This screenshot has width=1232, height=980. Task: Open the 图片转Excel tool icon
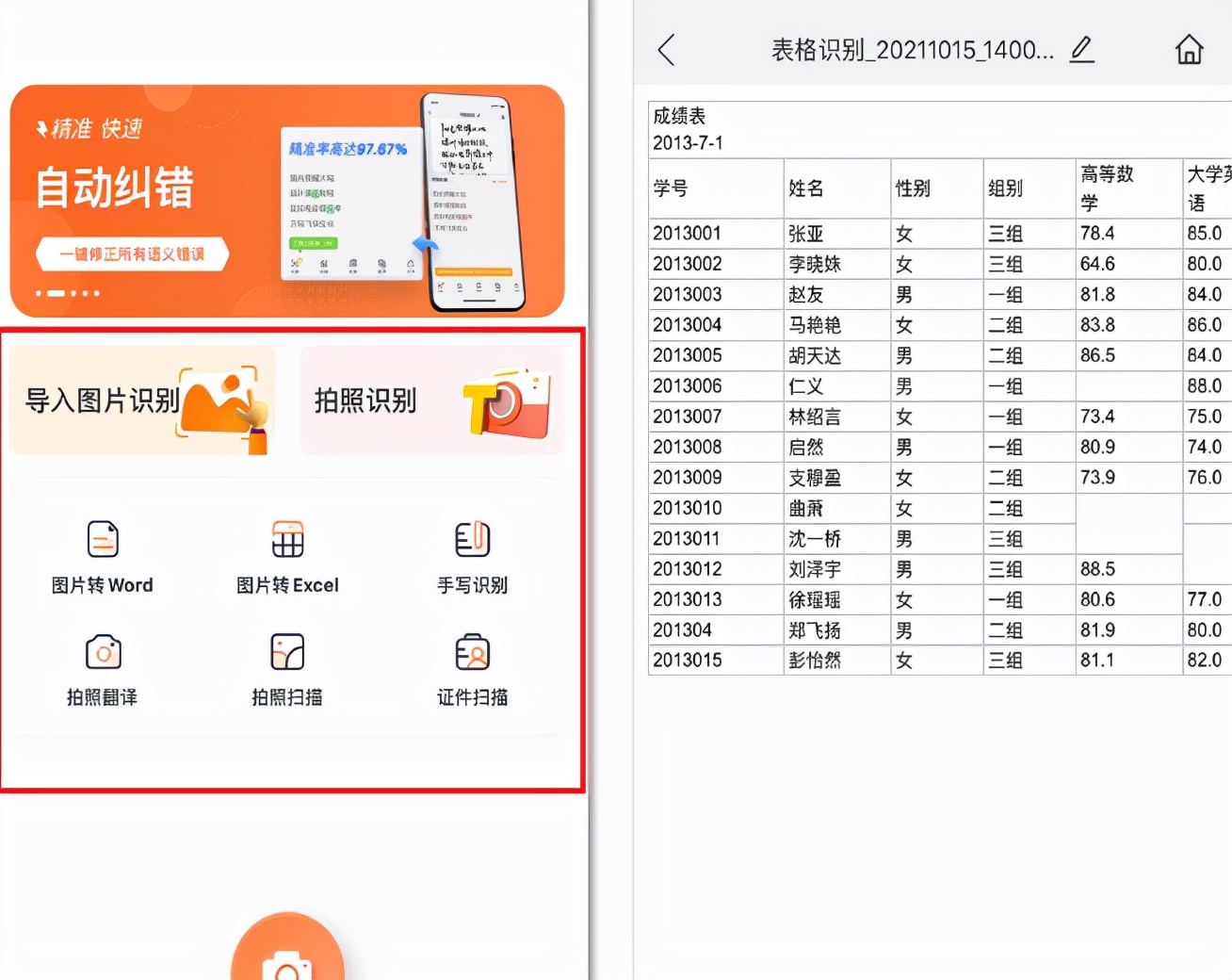tap(286, 539)
